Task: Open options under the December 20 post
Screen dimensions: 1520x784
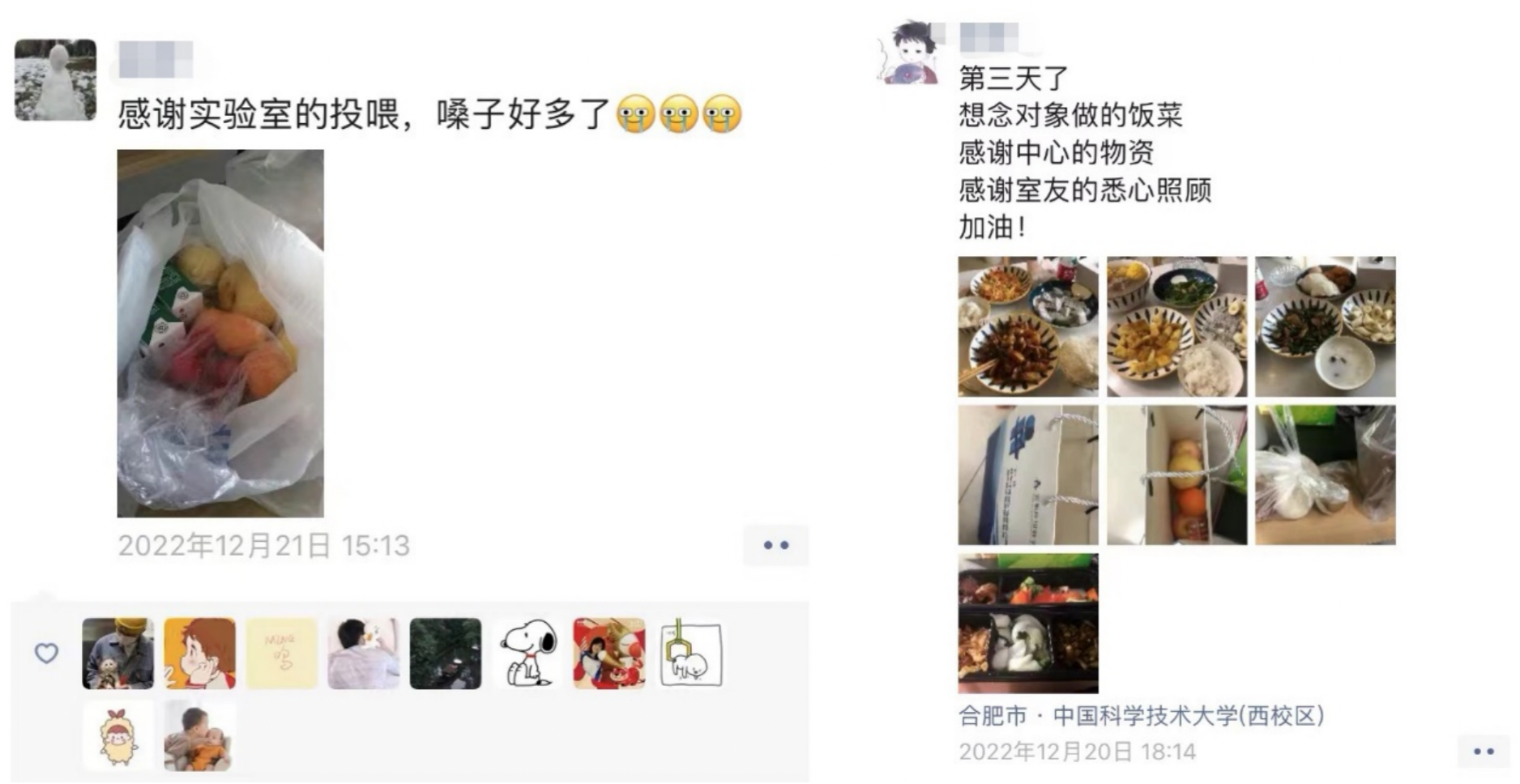Action: click(x=1484, y=752)
